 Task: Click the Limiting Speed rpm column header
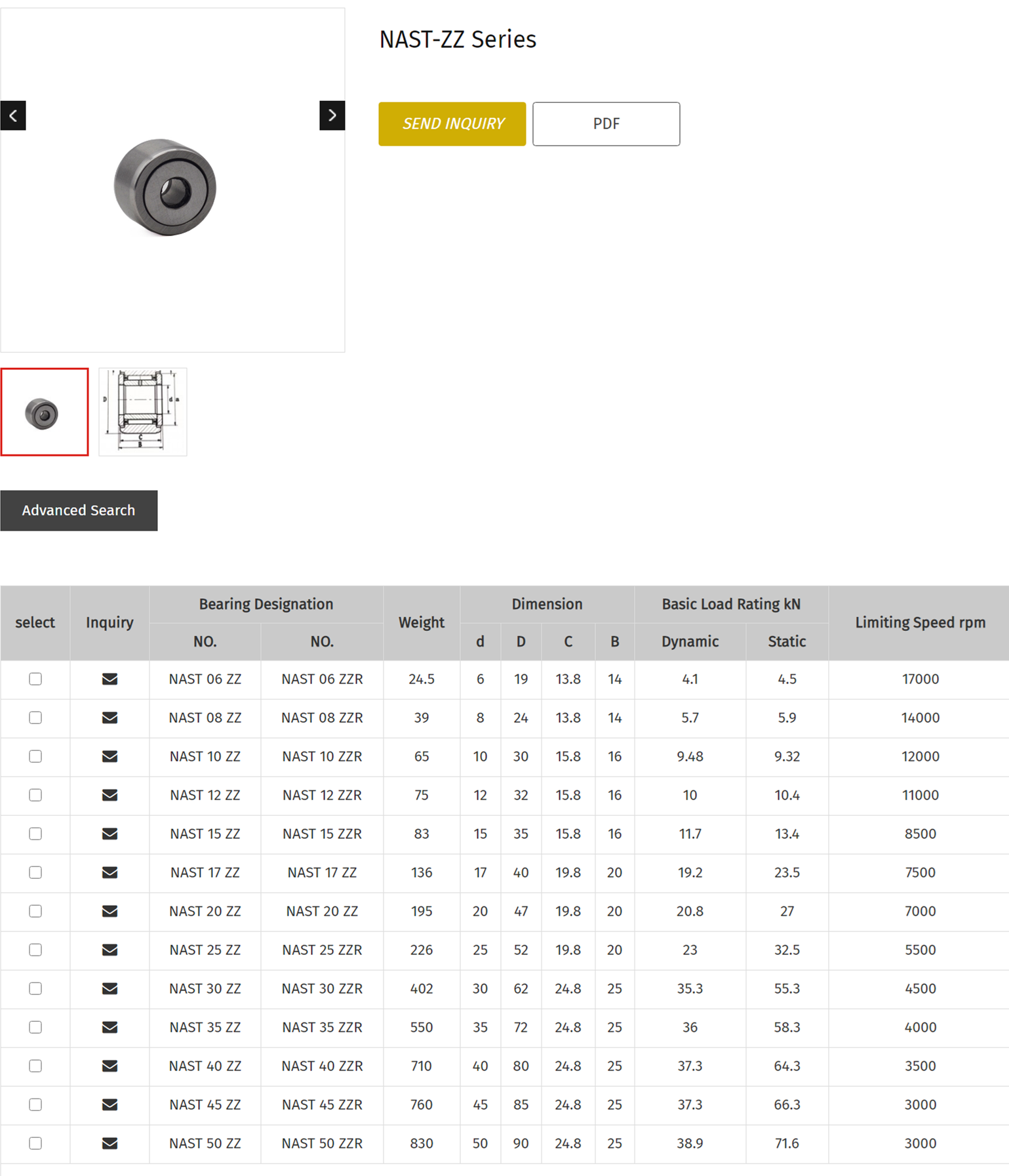click(x=919, y=622)
